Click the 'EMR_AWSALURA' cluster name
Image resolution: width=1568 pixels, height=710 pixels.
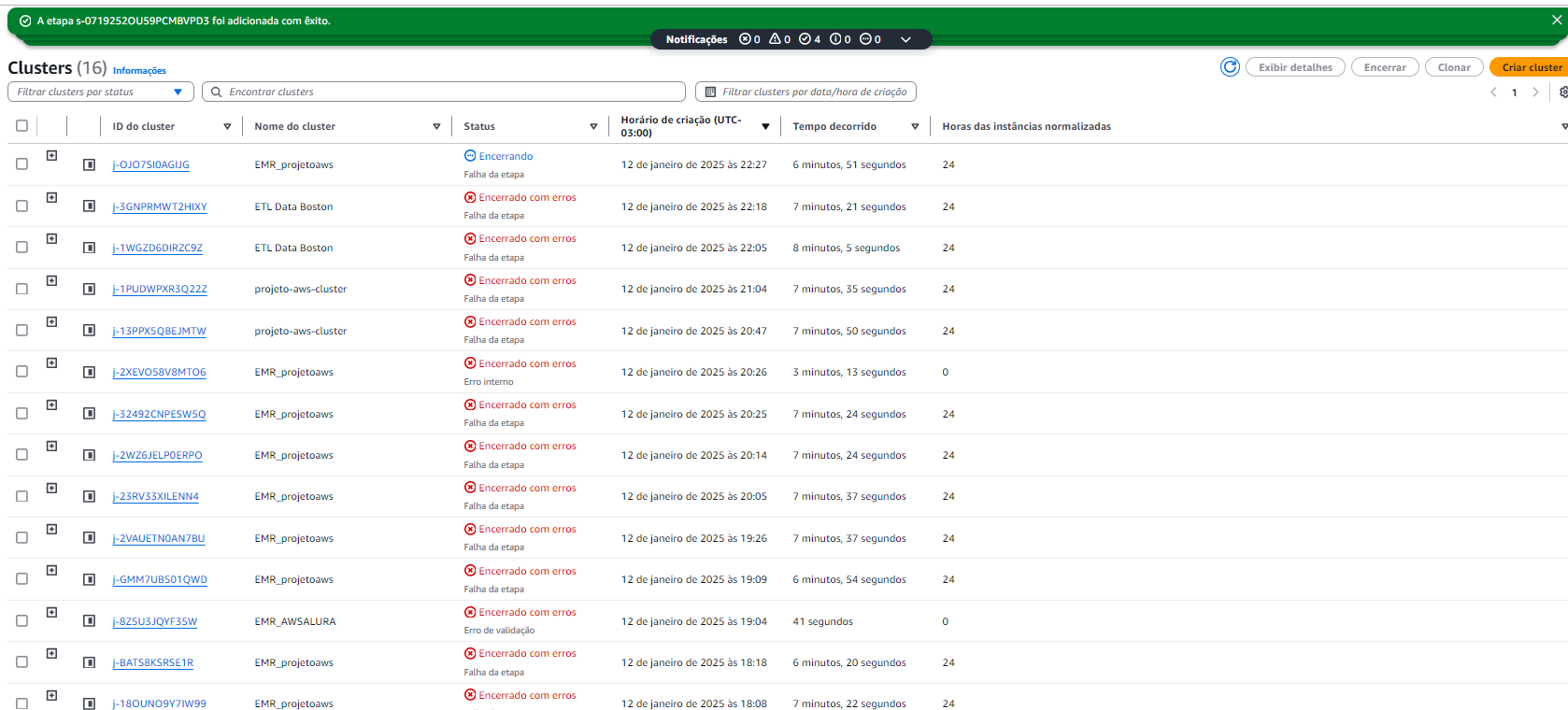point(295,621)
